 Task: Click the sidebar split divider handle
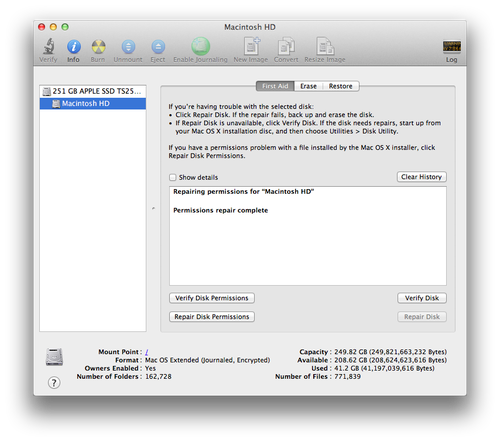pos(153,208)
